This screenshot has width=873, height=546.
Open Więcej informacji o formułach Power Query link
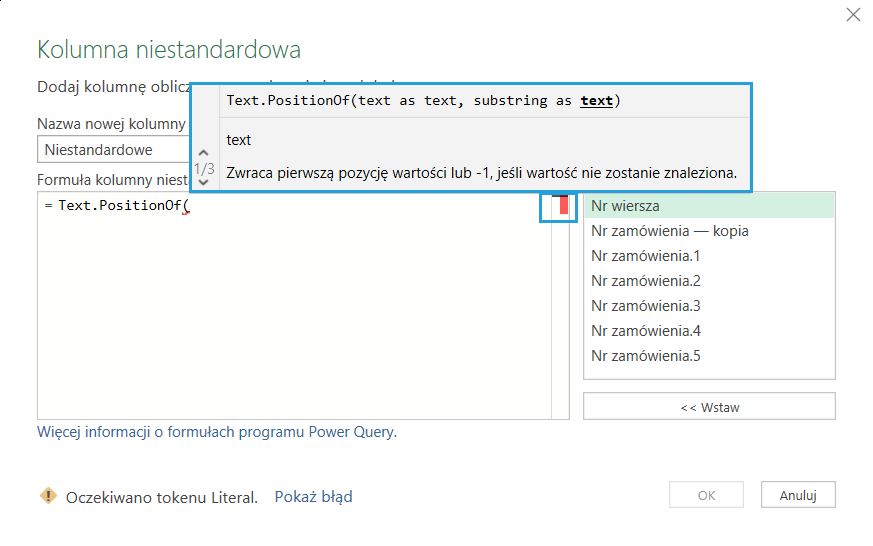[x=216, y=432]
